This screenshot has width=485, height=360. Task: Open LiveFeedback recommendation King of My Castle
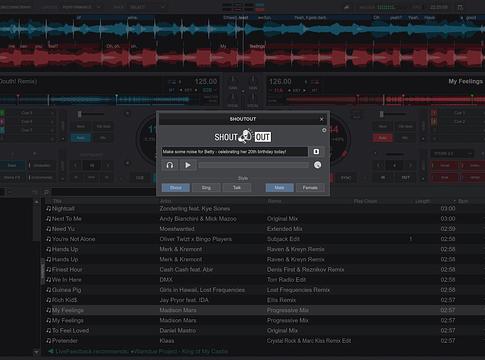click(x=138, y=351)
